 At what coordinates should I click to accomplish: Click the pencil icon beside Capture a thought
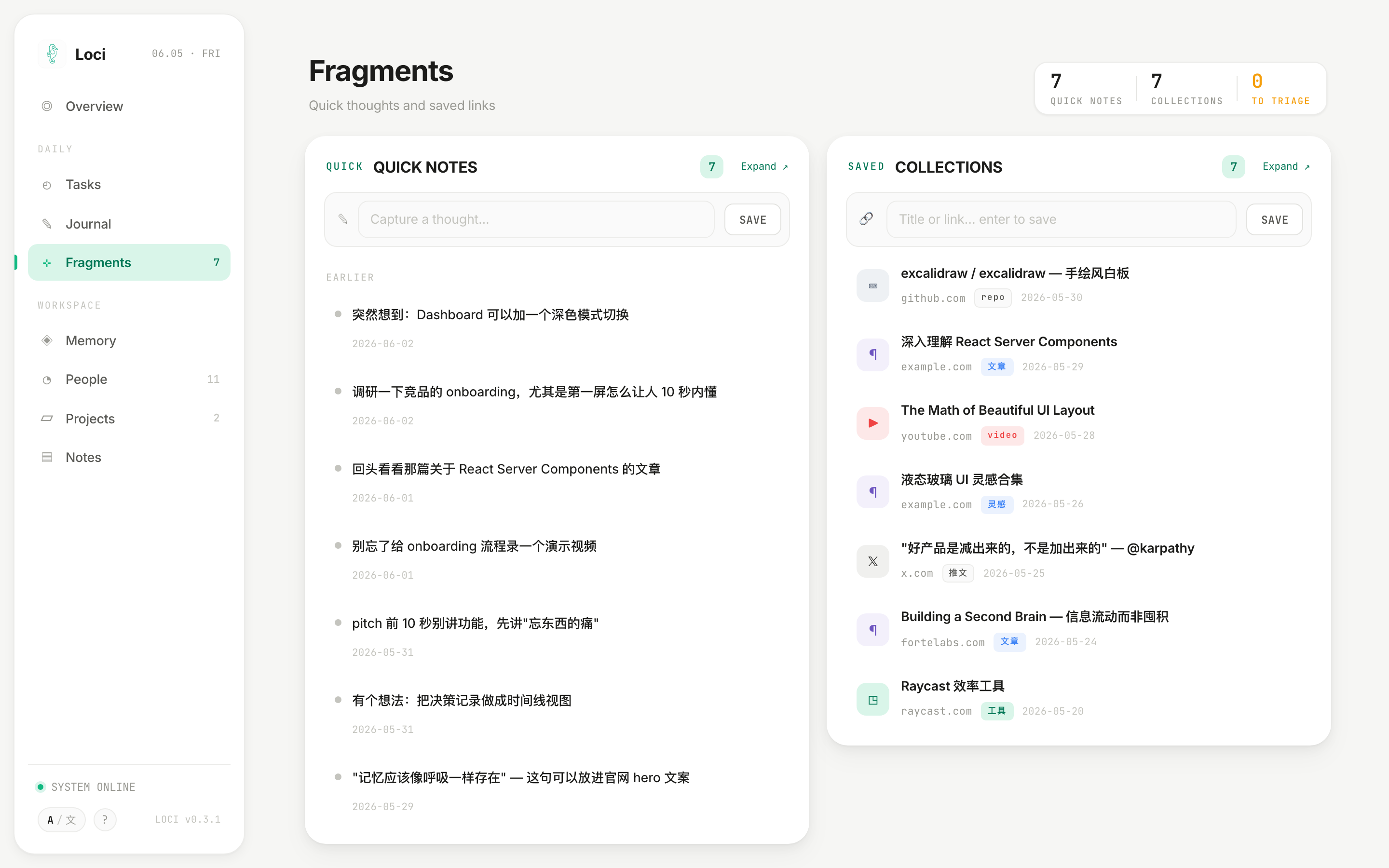(x=342, y=219)
